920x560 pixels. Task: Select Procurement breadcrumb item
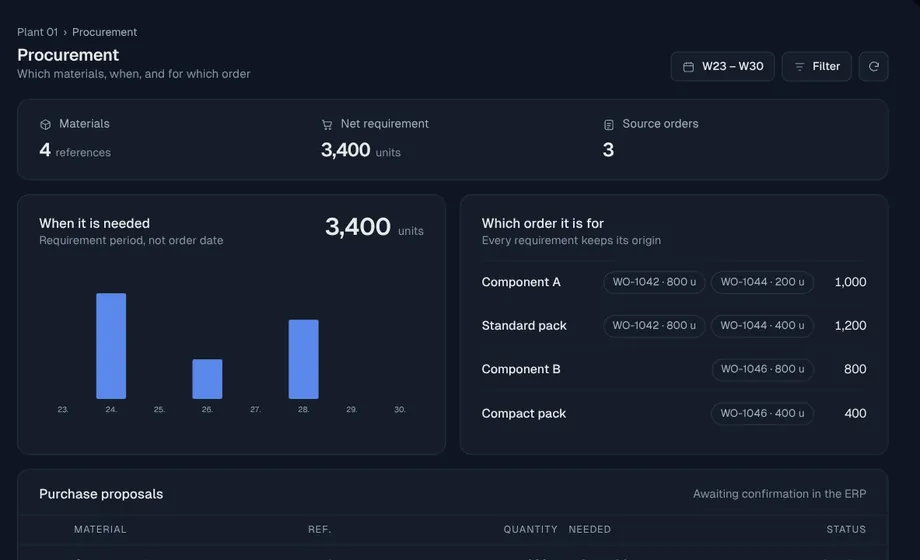104,32
